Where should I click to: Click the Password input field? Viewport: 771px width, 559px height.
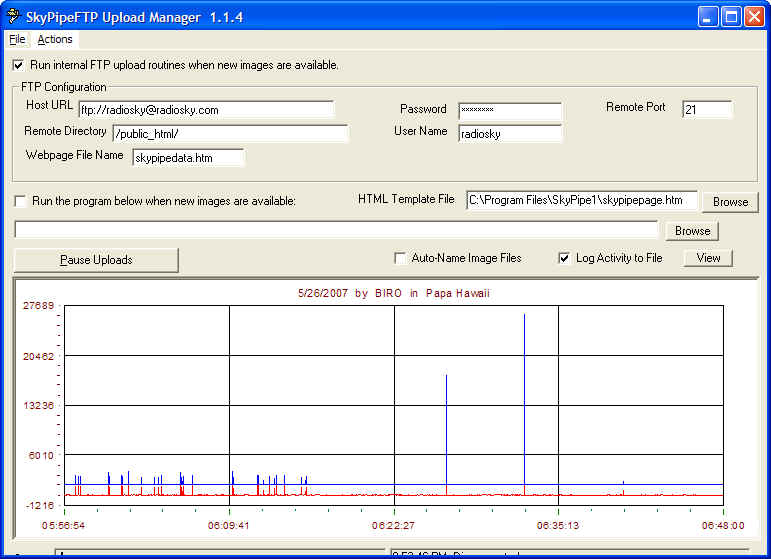pos(510,110)
